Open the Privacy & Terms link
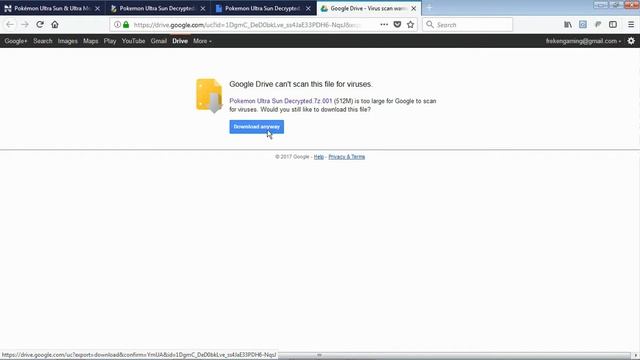This screenshot has height=360, width=640. (x=347, y=157)
